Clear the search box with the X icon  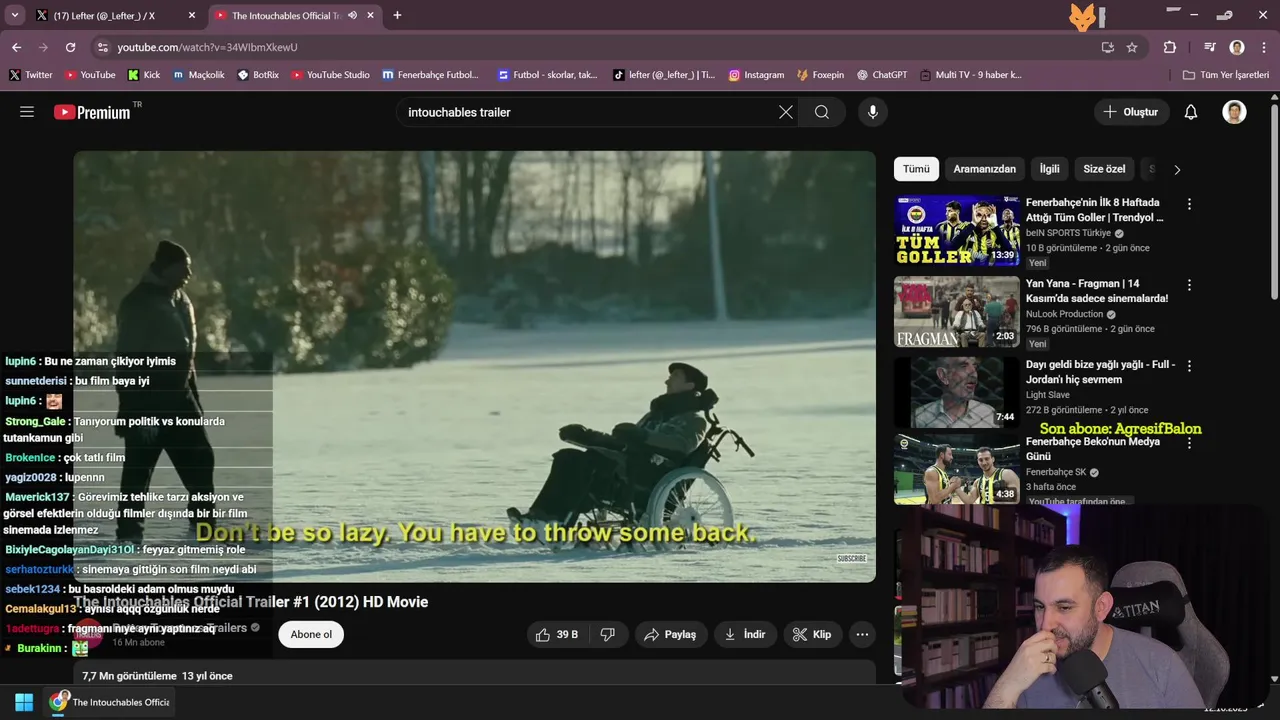[786, 112]
